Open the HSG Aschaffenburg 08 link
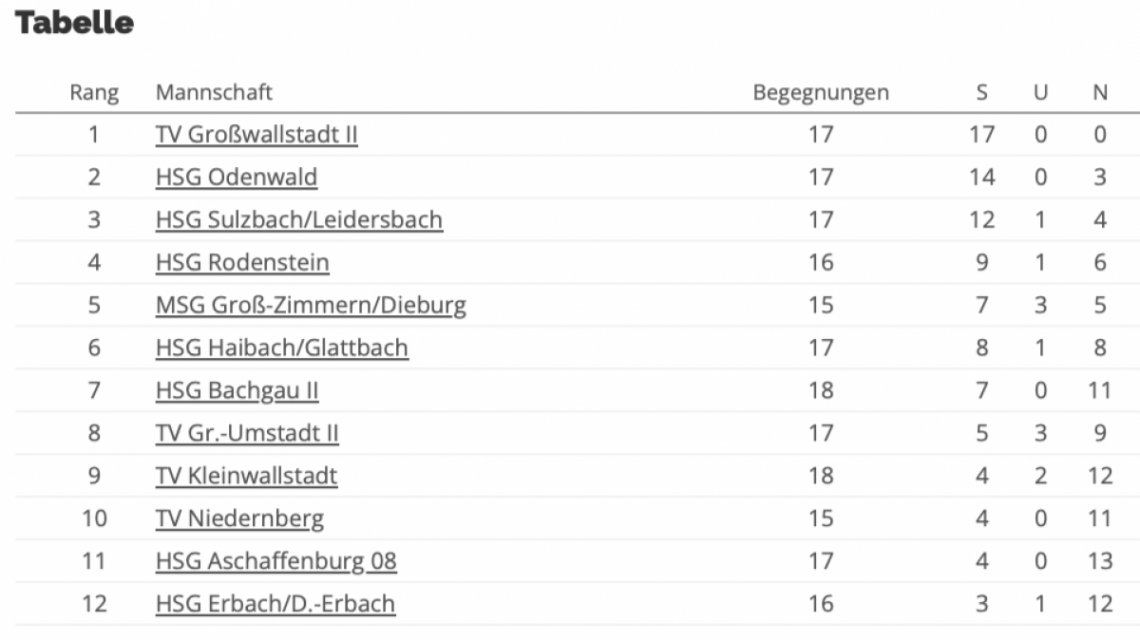The image size is (1140, 640). (276, 562)
